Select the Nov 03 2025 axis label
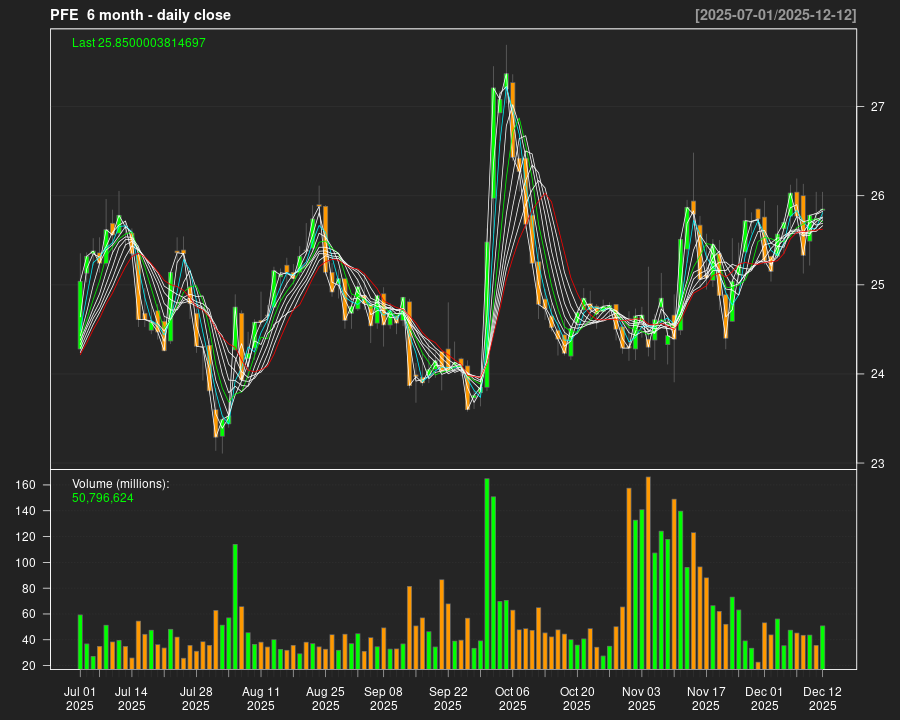Image resolution: width=900 pixels, height=720 pixels. click(x=641, y=697)
